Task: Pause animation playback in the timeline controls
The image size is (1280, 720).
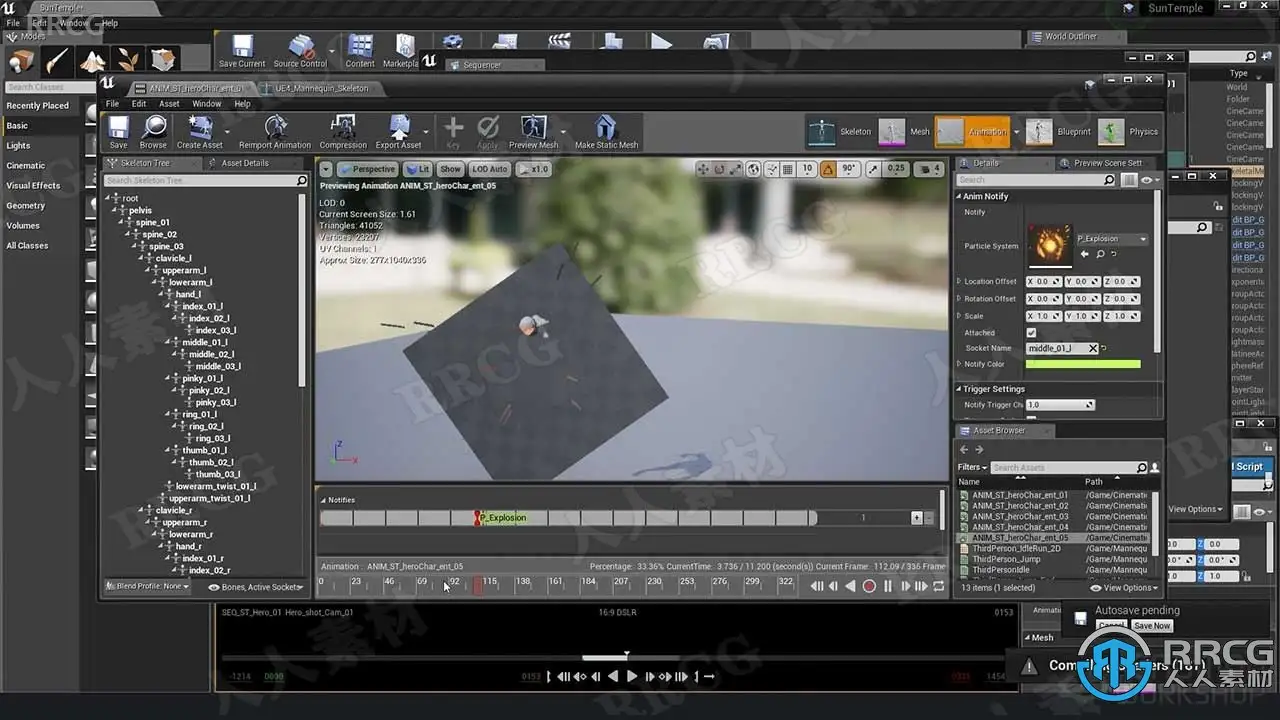Action: (x=887, y=586)
